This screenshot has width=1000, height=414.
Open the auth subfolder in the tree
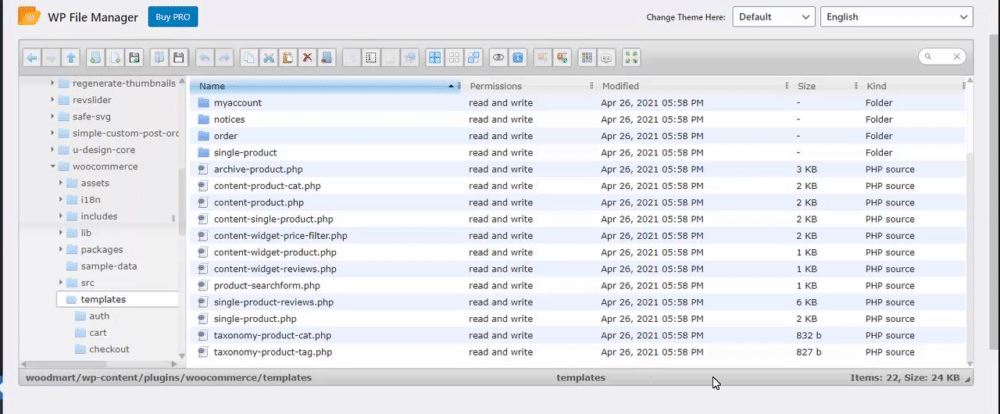tap(99, 316)
